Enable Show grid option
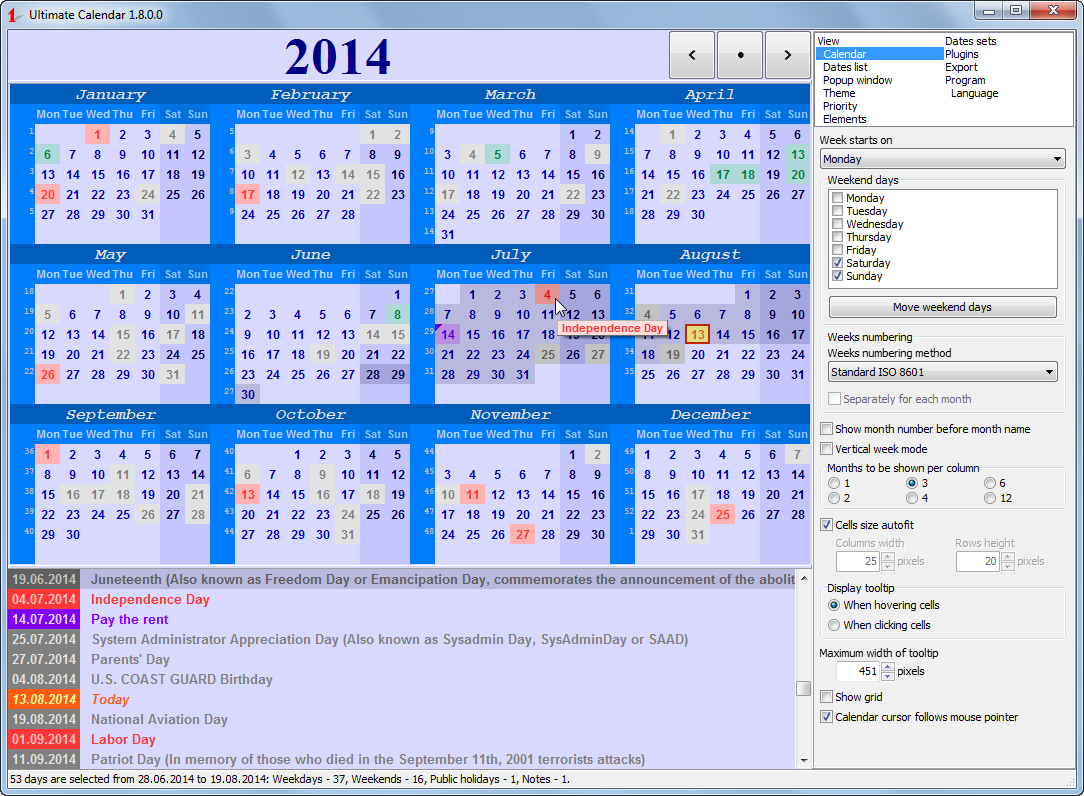 pos(826,697)
